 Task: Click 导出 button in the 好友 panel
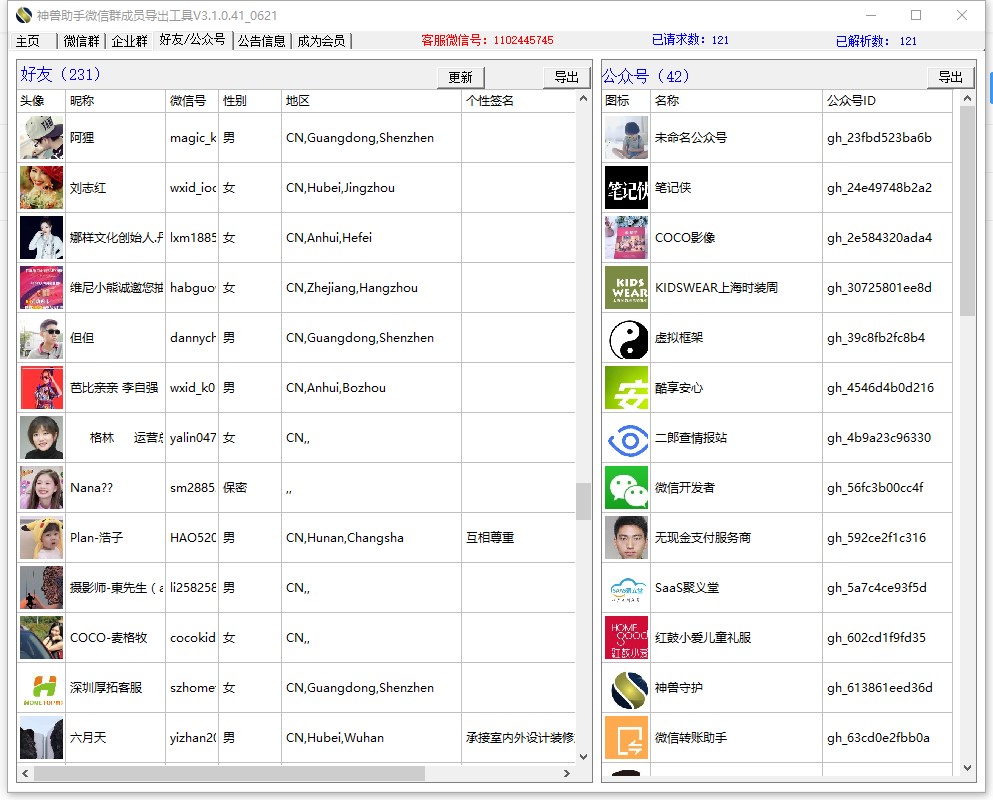566,77
